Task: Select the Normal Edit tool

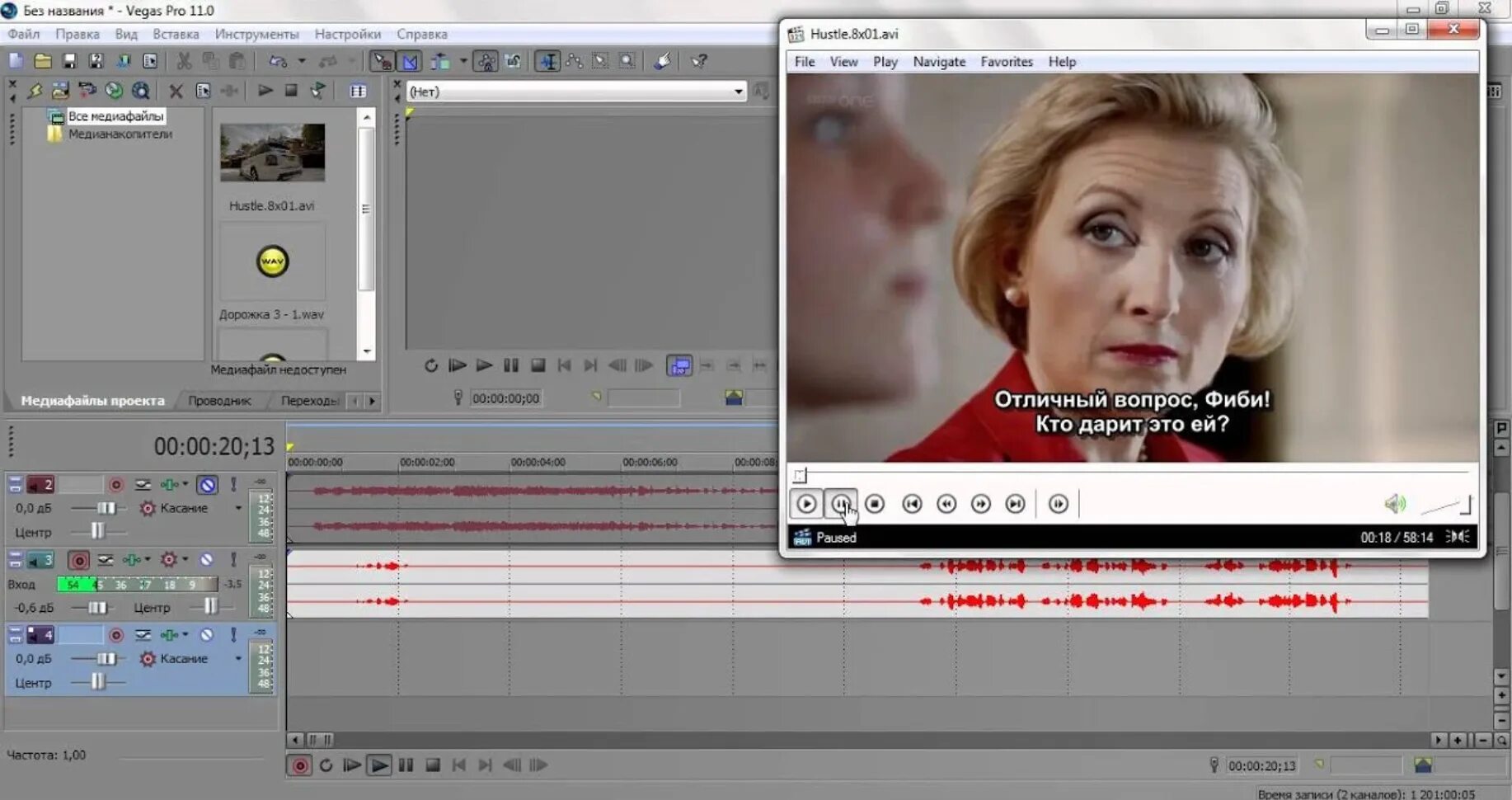Action: (x=547, y=61)
